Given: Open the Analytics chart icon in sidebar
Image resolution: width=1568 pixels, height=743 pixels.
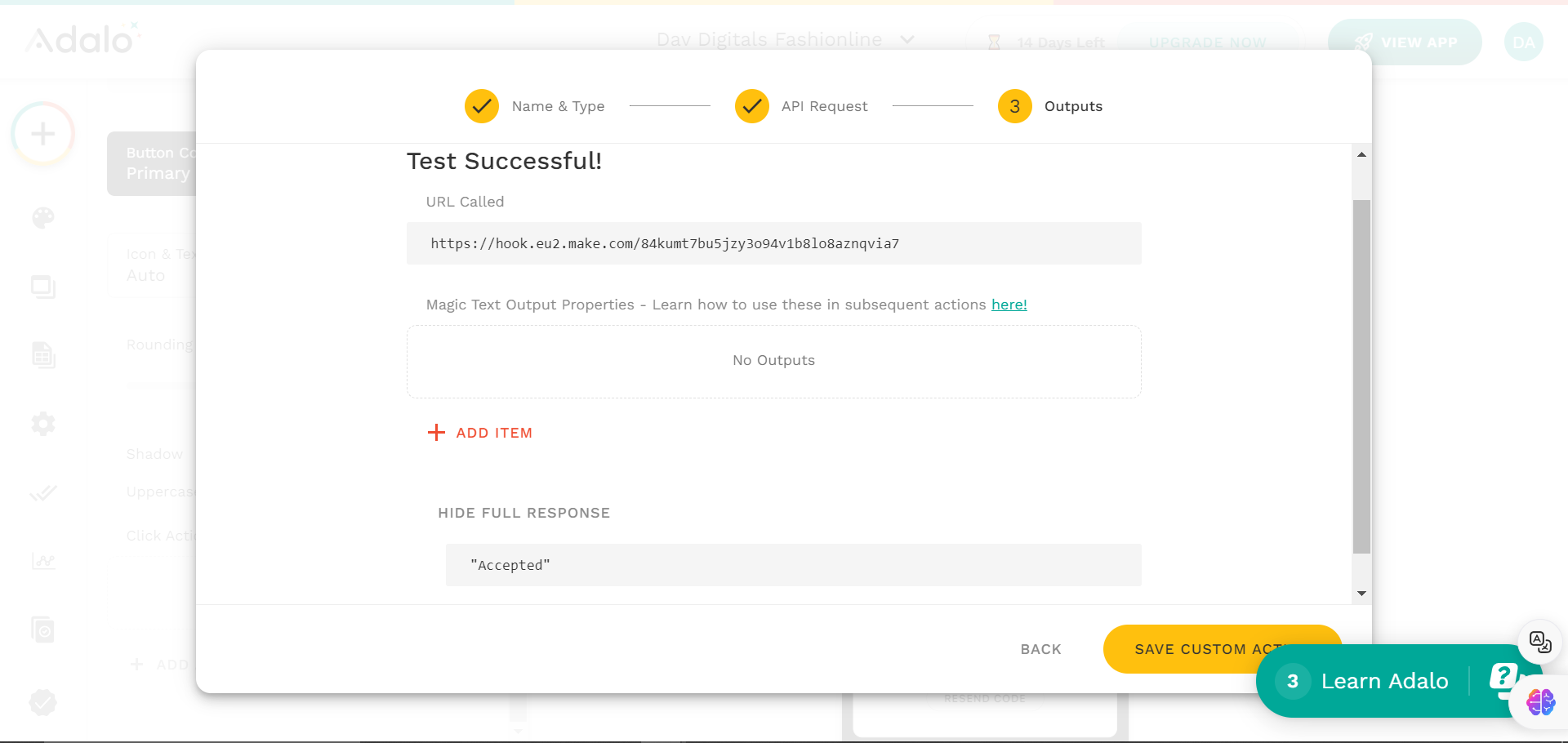Looking at the screenshot, I should [x=43, y=561].
